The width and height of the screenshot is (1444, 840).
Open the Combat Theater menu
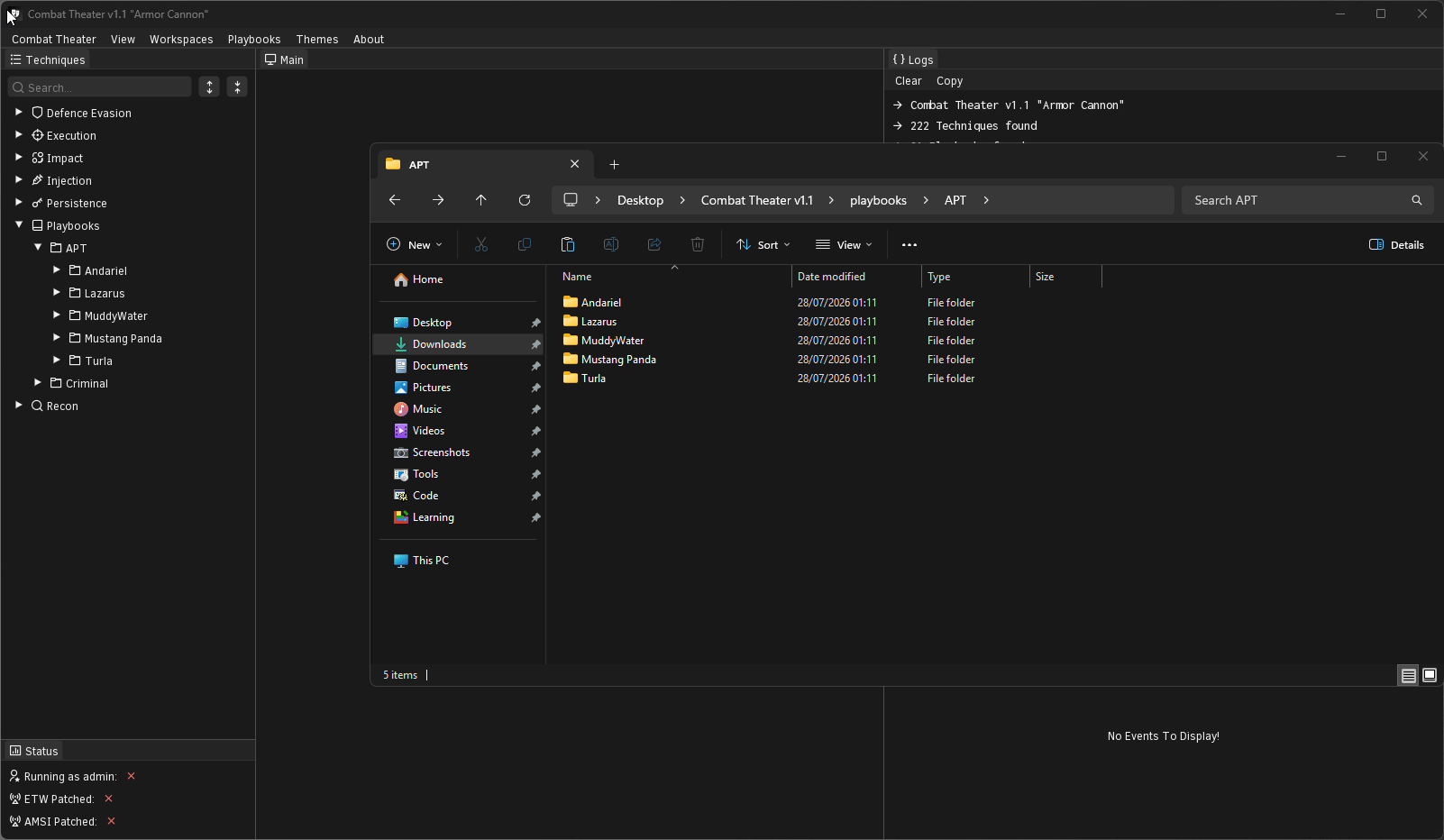click(54, 39)
